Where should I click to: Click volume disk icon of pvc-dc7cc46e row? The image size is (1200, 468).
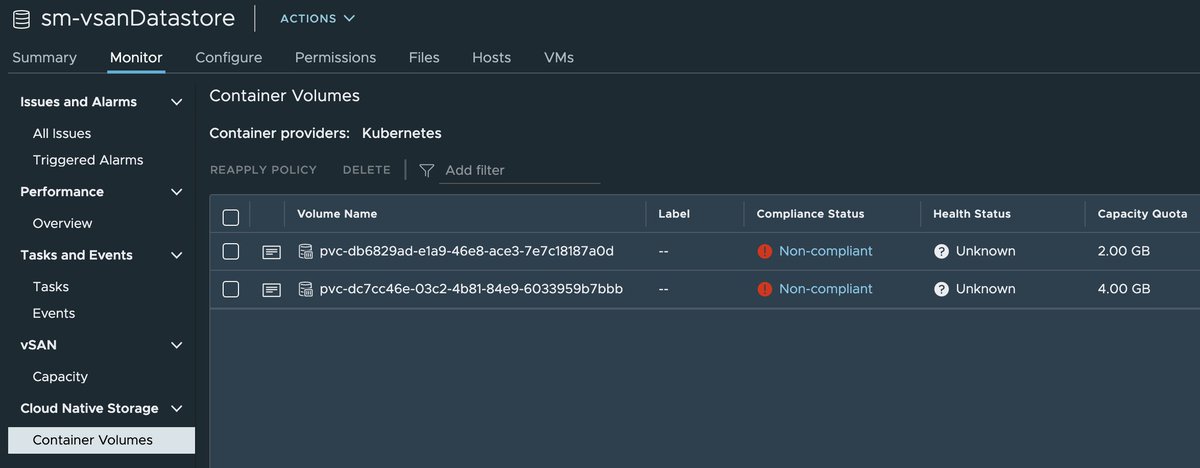pyautogui.click(x=306, y=289)
